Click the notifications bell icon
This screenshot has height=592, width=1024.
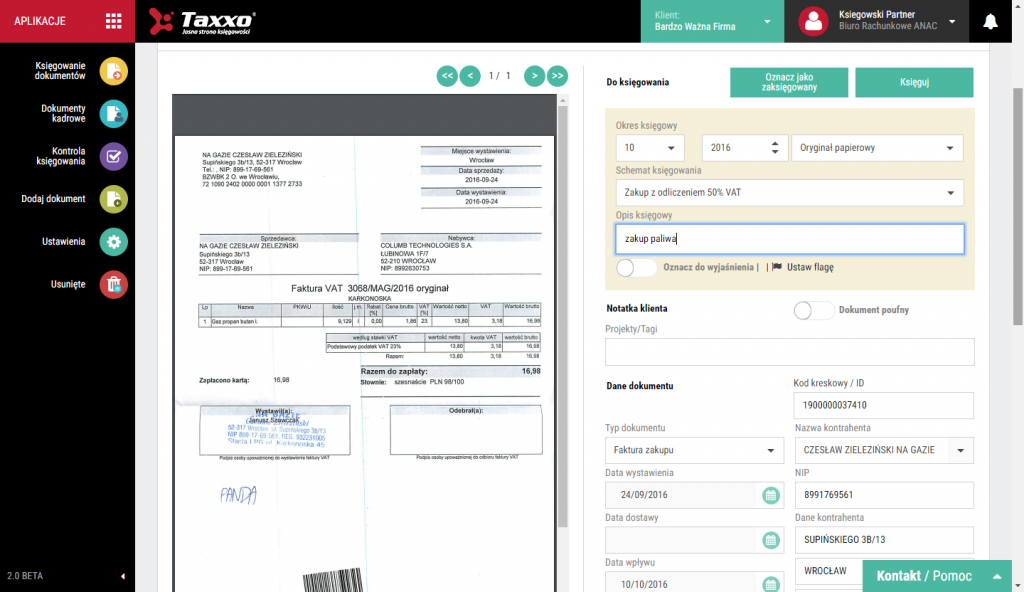point(991,22)
